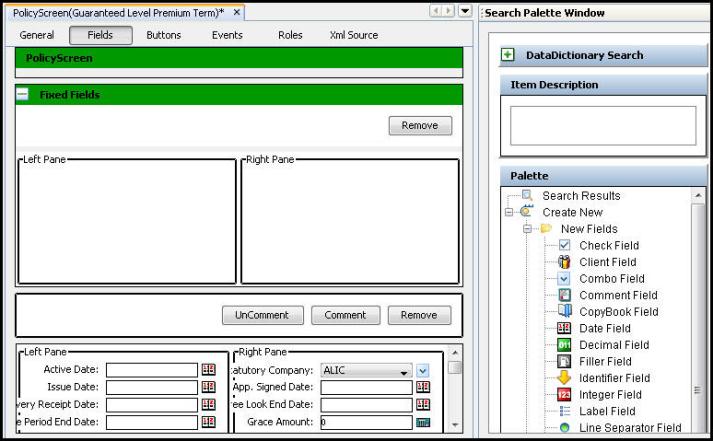Select Comment Field tree label
Screen dimensions: 713x441
tap(618, 295)
